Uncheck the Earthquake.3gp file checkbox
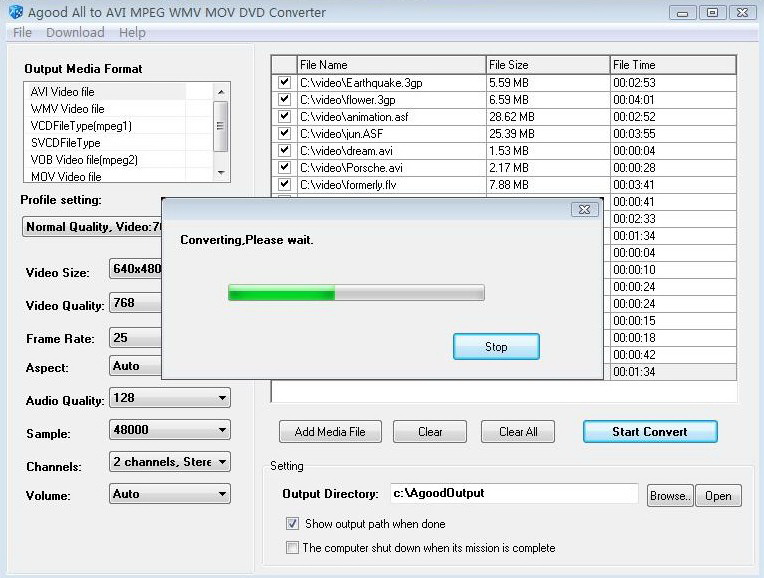The width and height of the screenshot is (764, 578). pyautogui.click(x=284, y=82)
